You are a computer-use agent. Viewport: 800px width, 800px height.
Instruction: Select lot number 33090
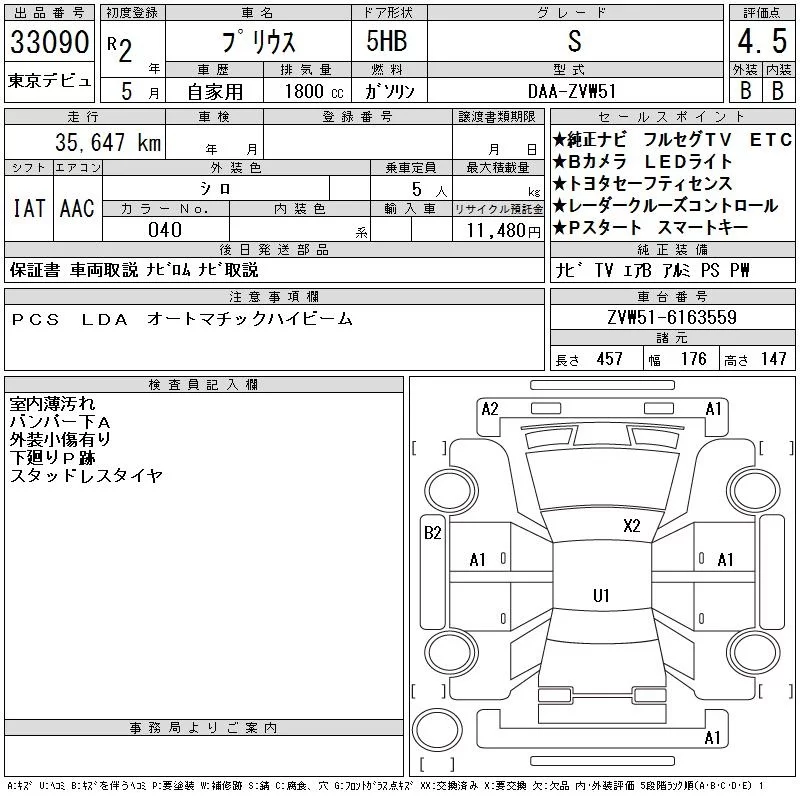[x=49, y=41]
